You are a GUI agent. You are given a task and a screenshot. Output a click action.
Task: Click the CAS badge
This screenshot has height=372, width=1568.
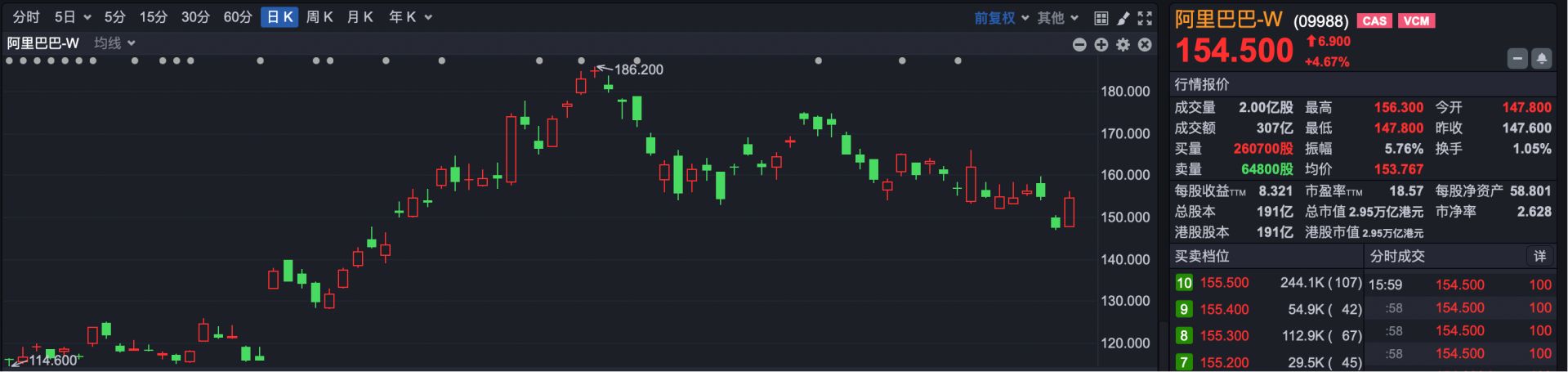(1374, 21)
